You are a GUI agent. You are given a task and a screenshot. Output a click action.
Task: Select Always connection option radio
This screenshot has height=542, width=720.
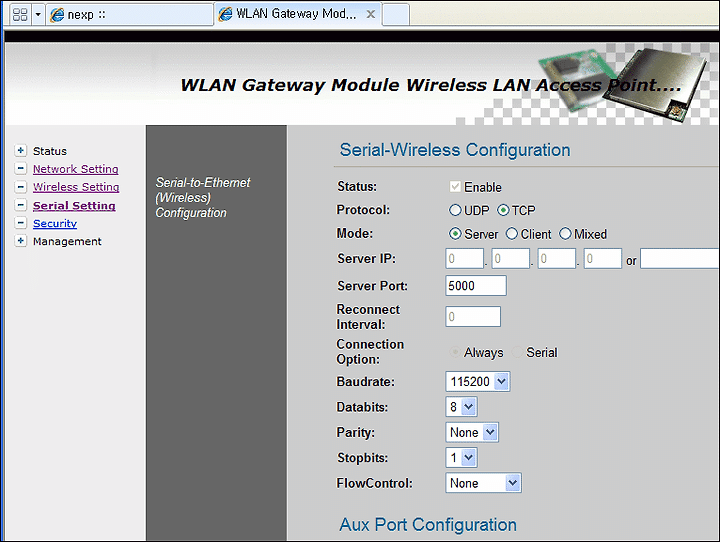[x=455, y=352]
